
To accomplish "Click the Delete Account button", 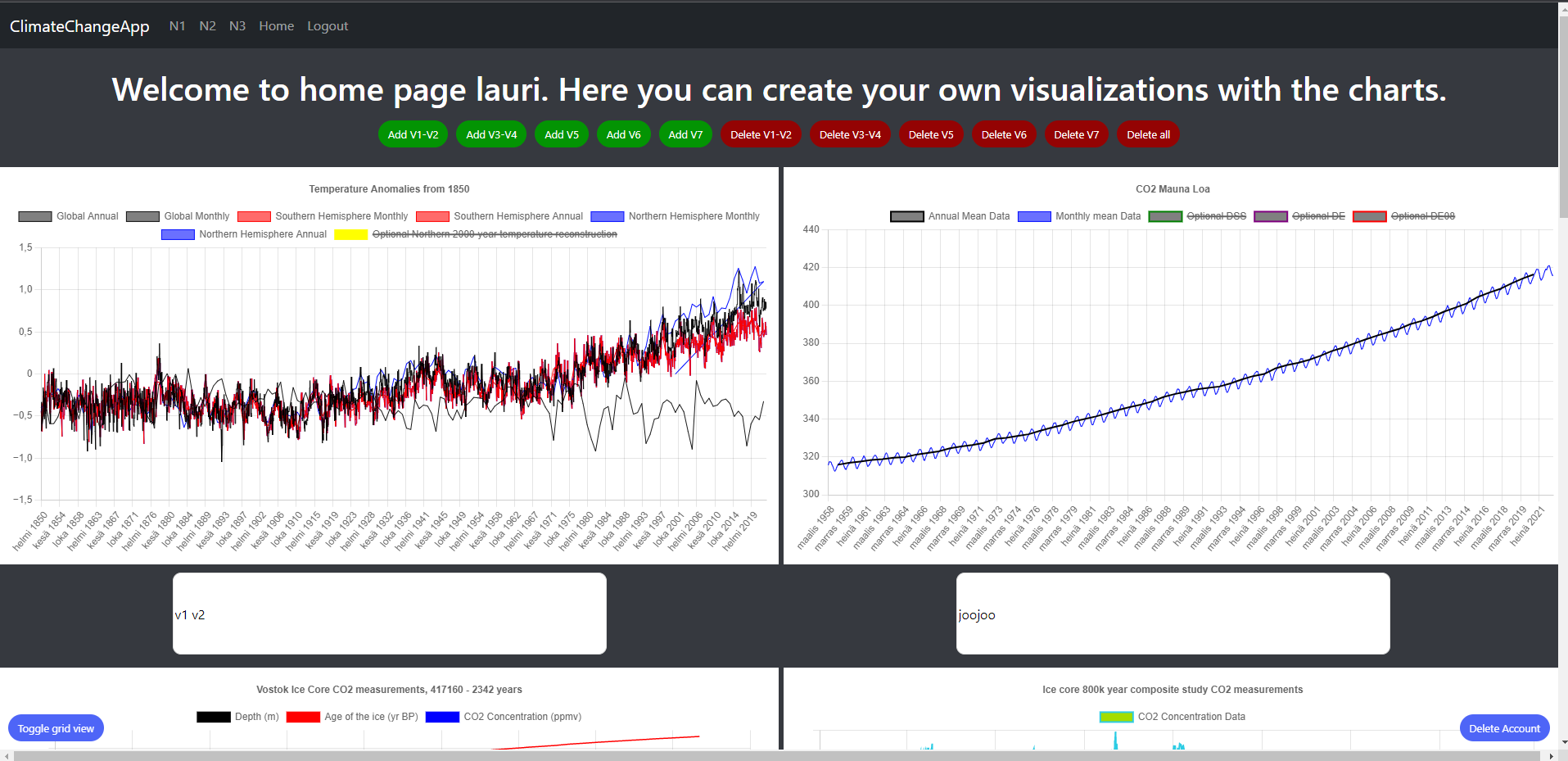I will pyautogui.click(x=1504, y=728).
